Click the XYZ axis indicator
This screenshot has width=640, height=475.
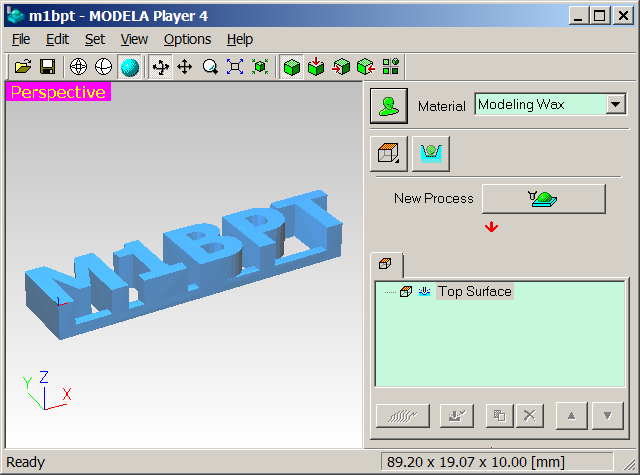(x=46, y=391)
